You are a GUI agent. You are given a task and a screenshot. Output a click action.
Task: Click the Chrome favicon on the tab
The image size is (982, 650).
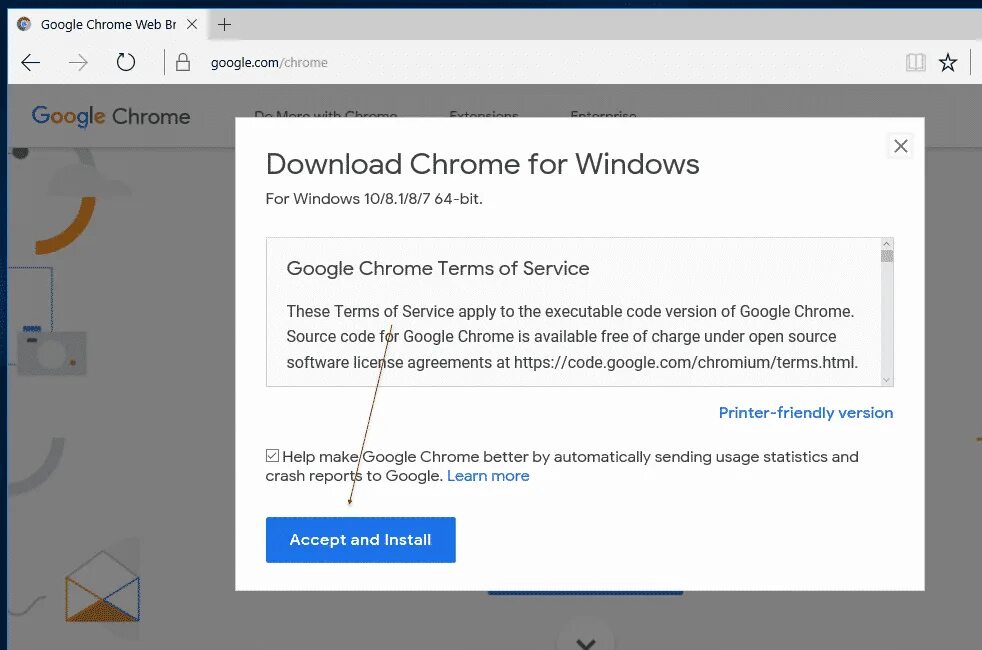(x=24, y=24)
